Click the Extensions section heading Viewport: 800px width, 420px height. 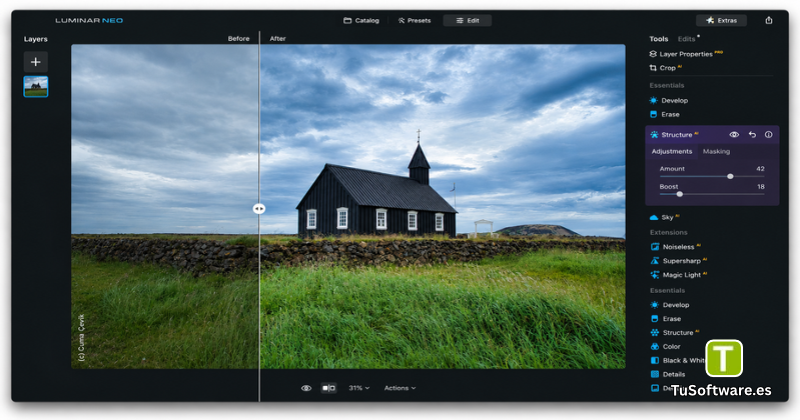point(668,232)
